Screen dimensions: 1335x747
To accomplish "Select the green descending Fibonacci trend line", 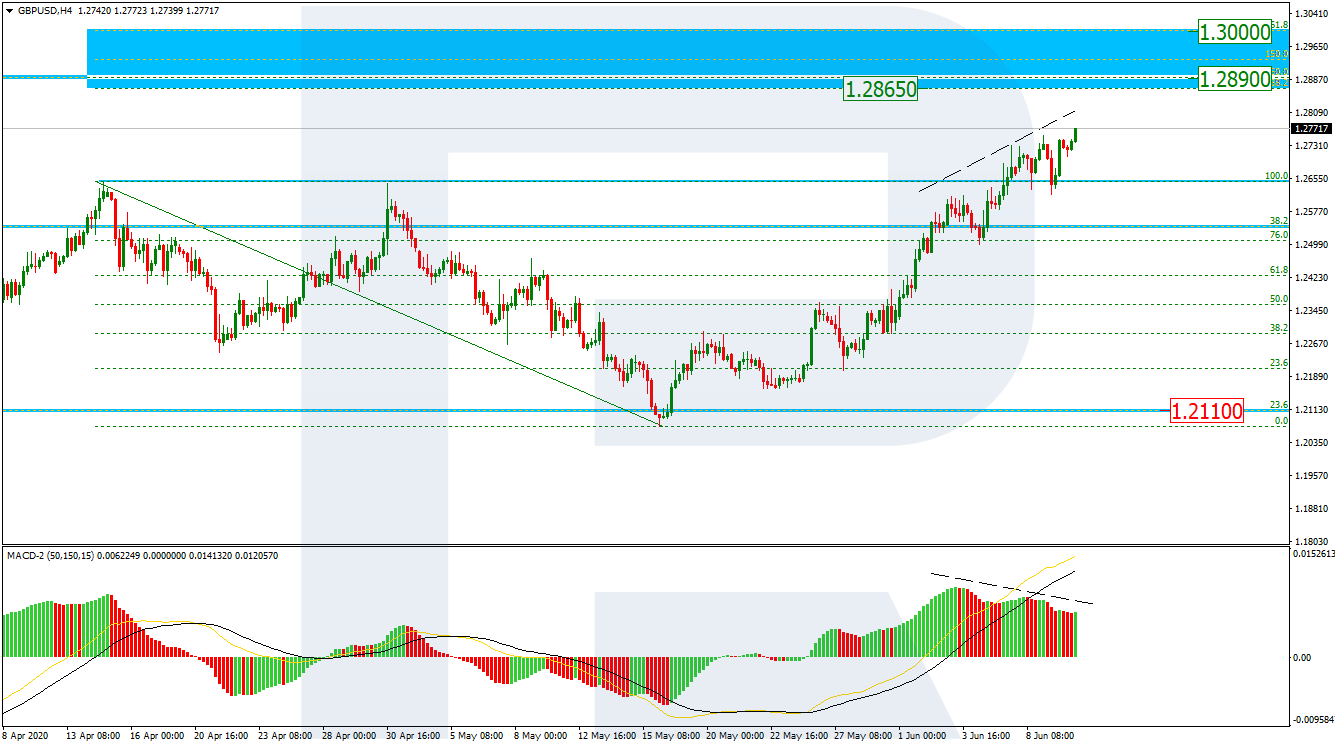I will 380,304.
